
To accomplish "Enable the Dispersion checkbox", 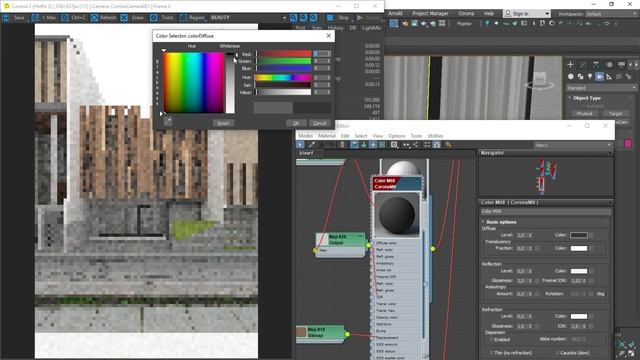I will pyautogui.click(x=491, y=340).
